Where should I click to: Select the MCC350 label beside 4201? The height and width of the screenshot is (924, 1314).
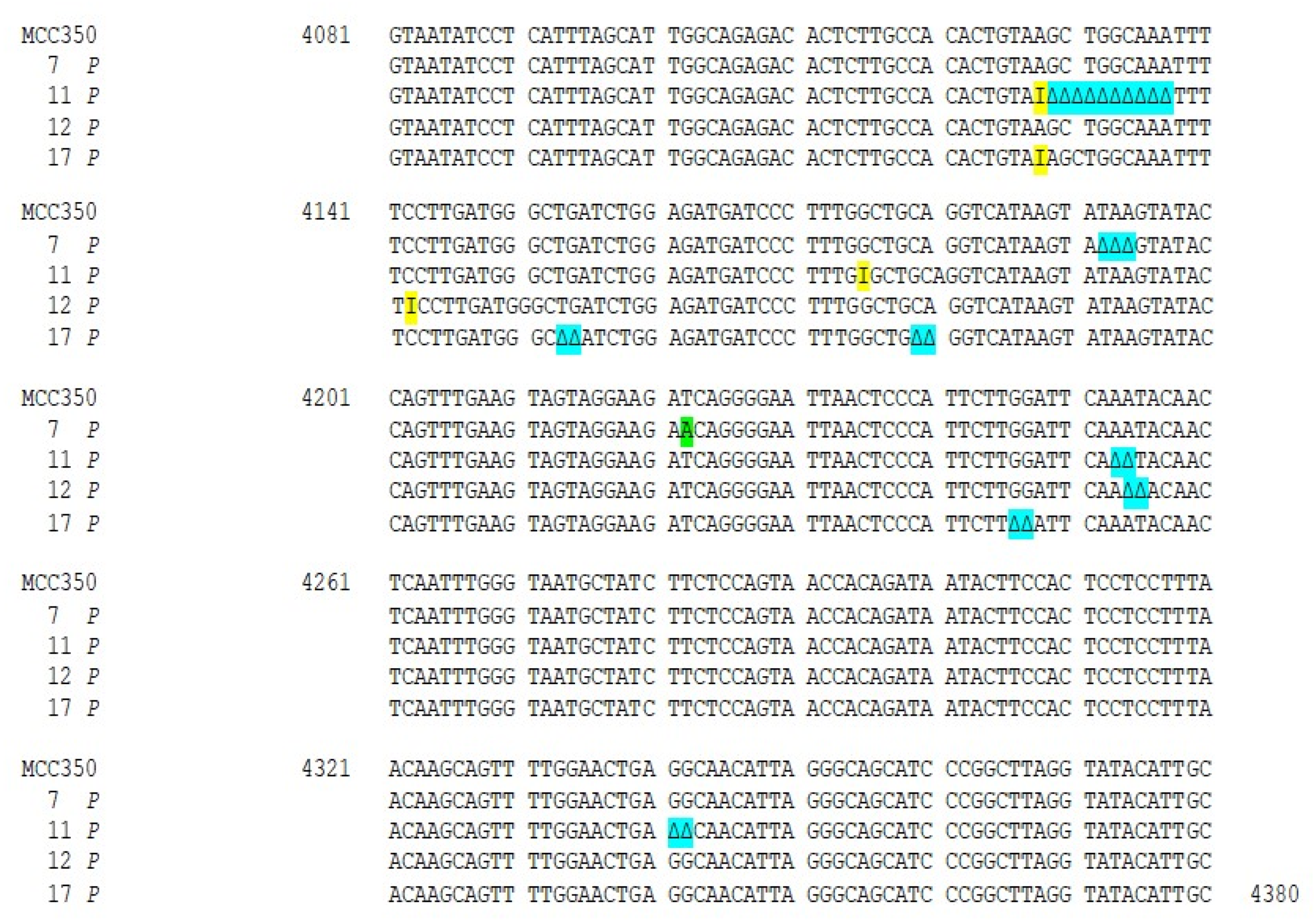click(59, 398)
